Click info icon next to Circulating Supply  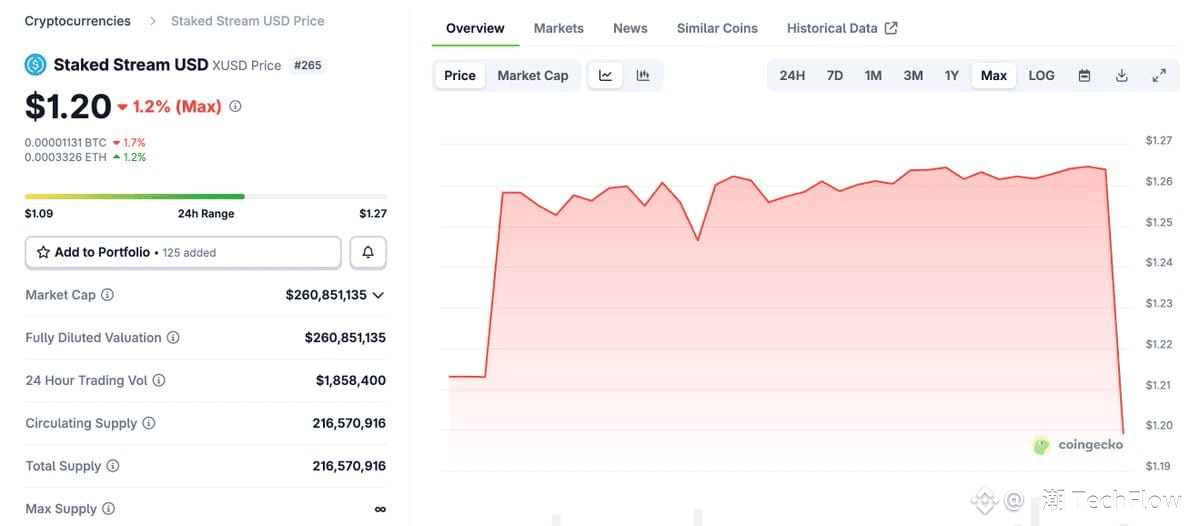[x=149, y=423]
